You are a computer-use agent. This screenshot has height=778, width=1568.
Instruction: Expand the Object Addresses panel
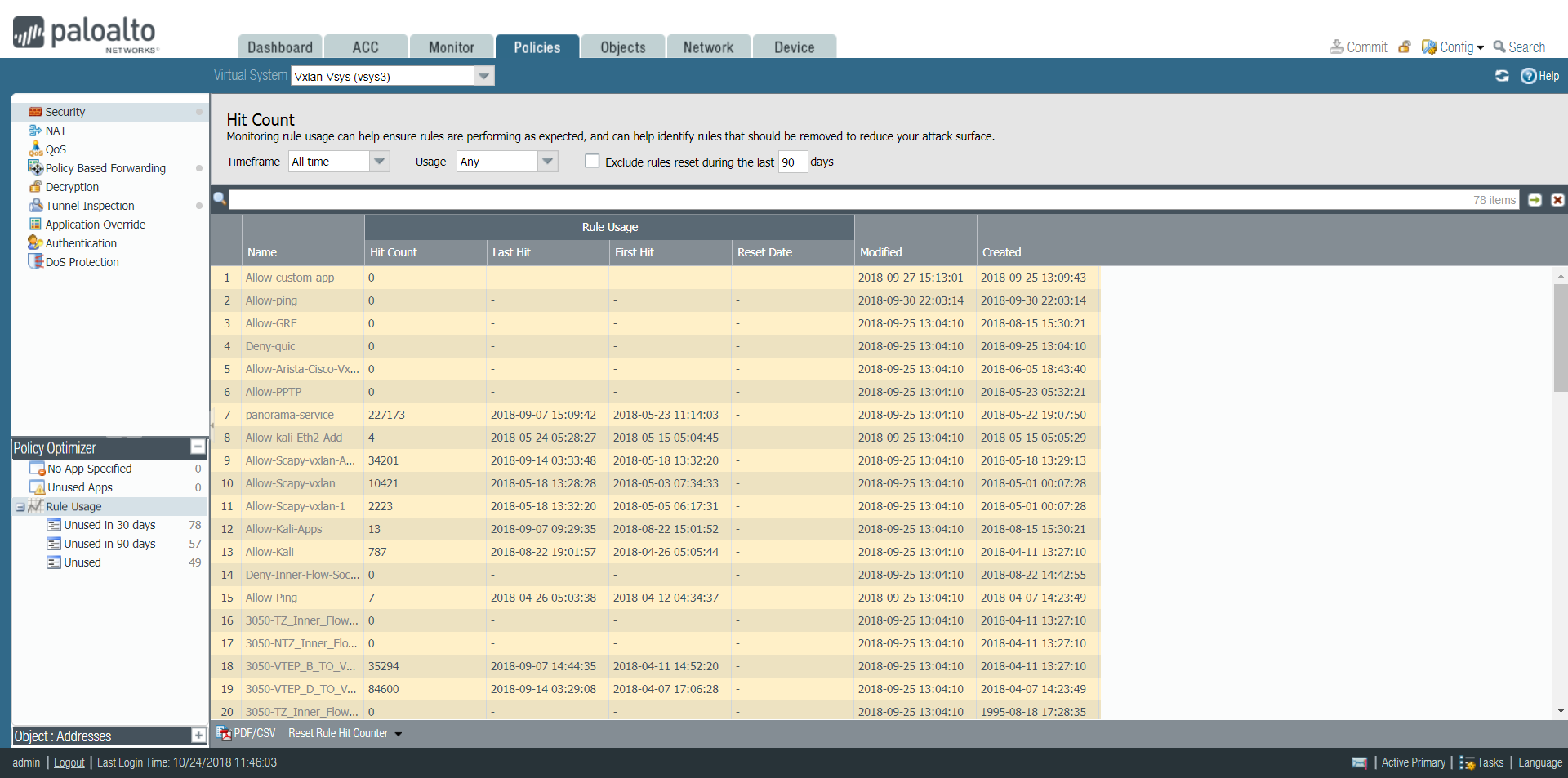click(x=198, y=736)
